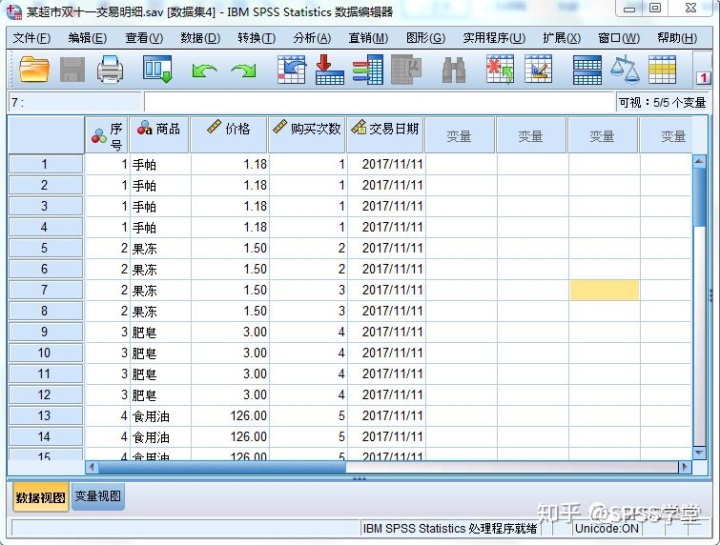This screenshot has height=545, width=720.
Task: Open the 帮助(H) menu
Action: (x=677, y=38)
